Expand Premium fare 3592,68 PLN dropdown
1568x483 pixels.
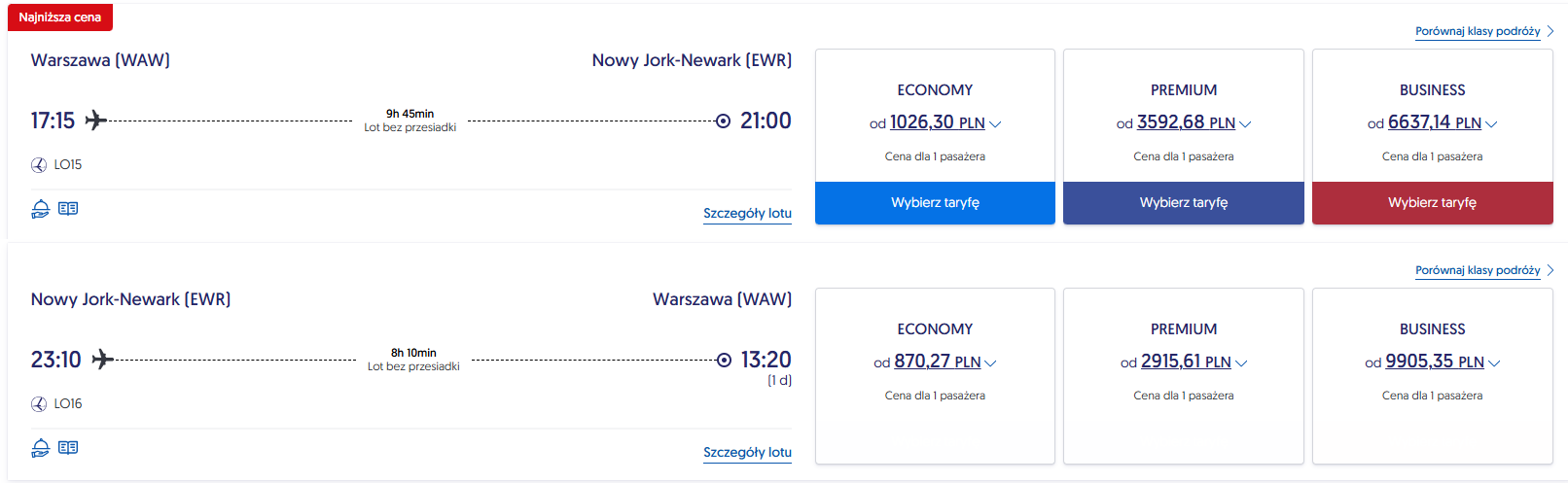1245,124
